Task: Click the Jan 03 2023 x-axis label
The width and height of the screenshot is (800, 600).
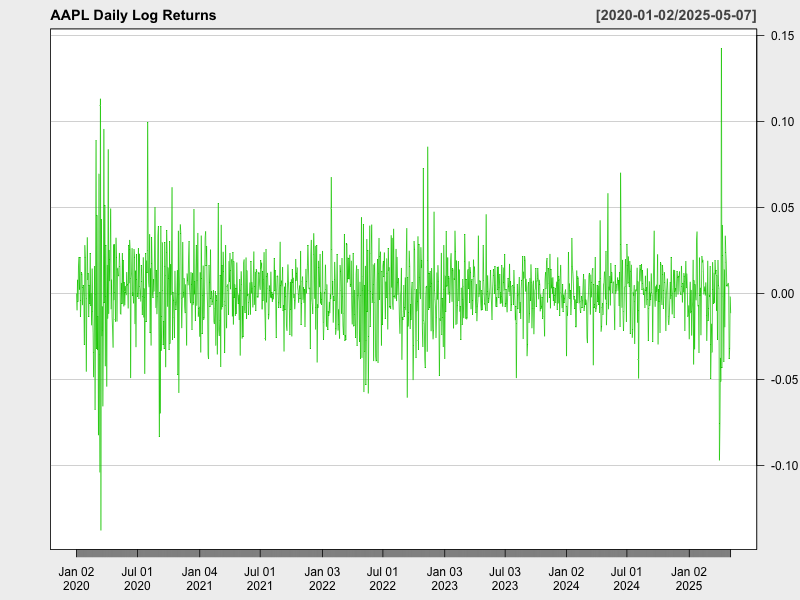Action: tap(444, 579)
